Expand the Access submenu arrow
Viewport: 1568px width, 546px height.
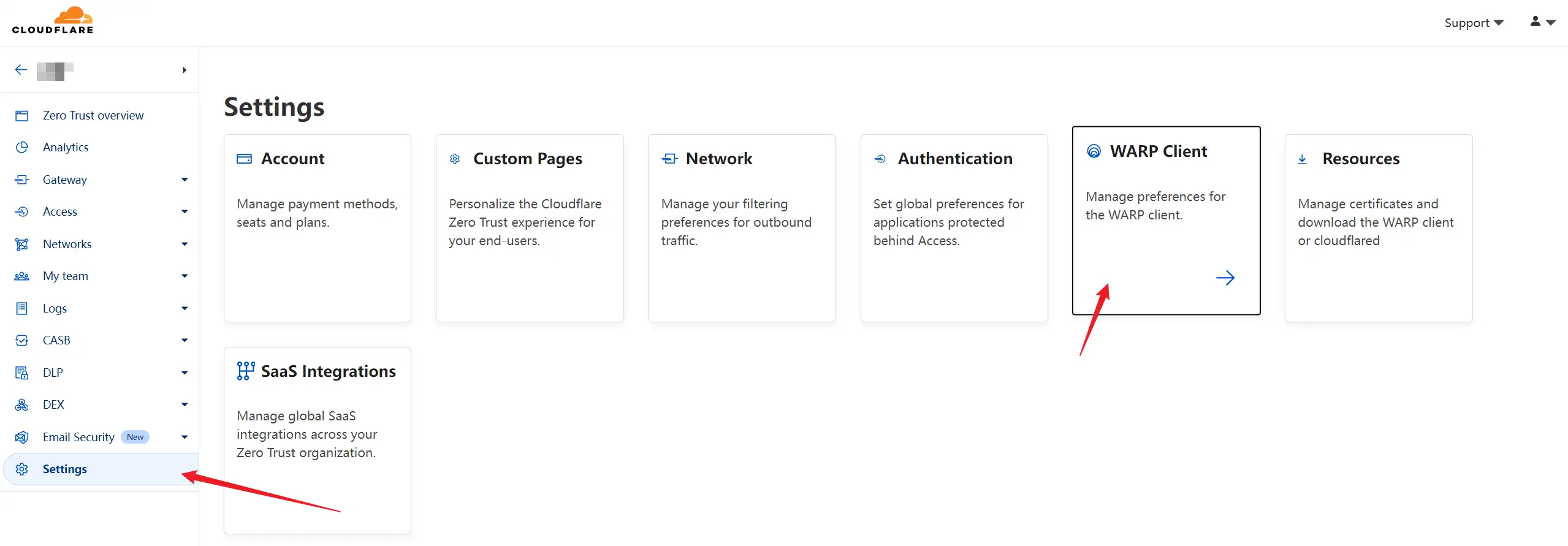tap(185, 212)
